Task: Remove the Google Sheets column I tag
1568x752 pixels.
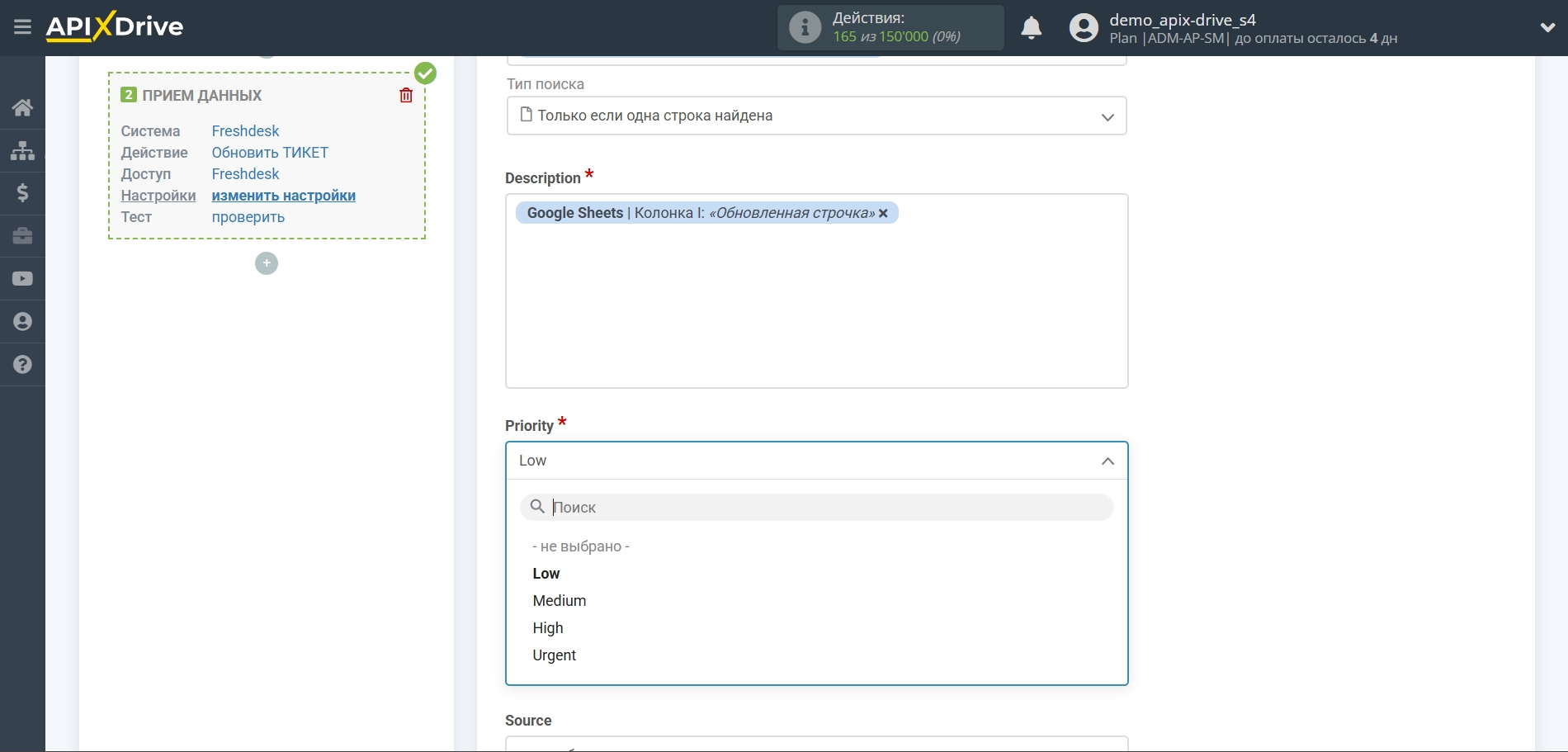Action: click(x=883, y=213)
